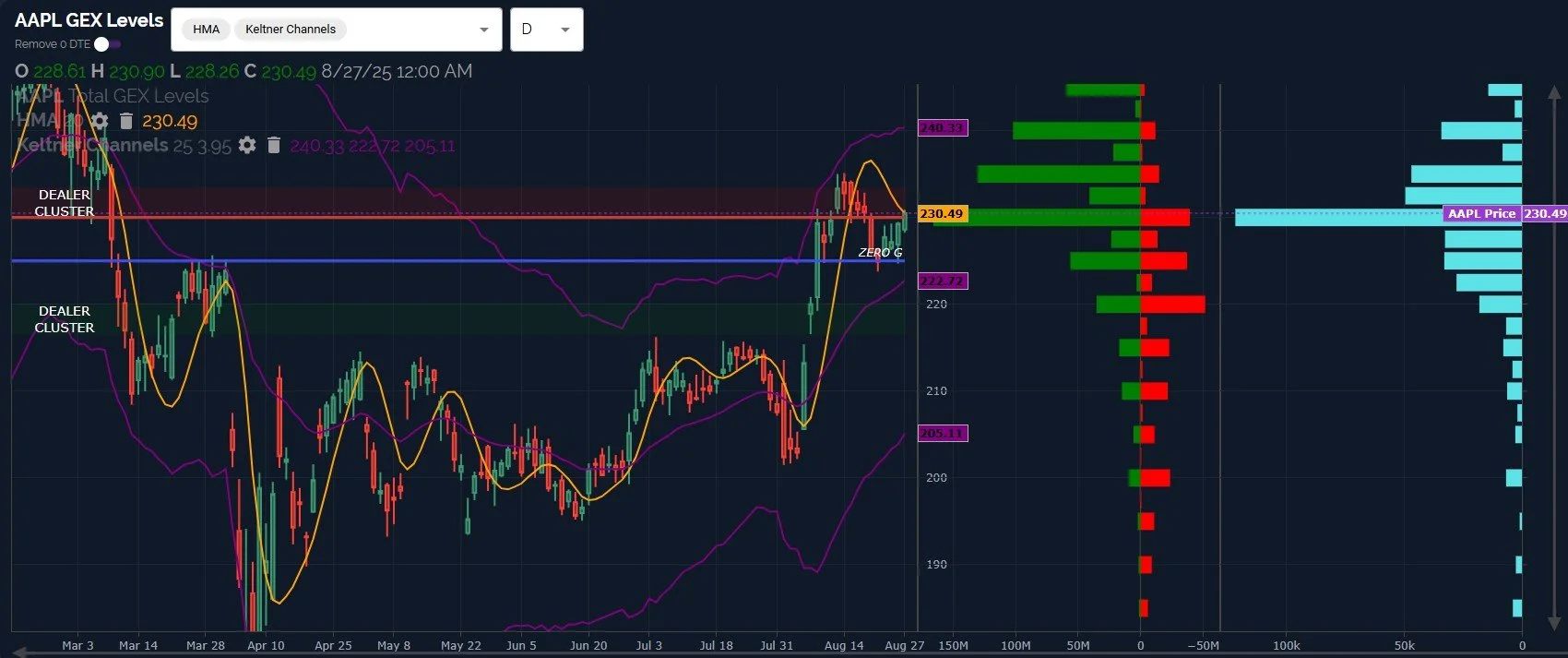Click the scroll left arrow at bottom
The width and height of the screenshot is (1568, 658).
click(x=19, y=652)
